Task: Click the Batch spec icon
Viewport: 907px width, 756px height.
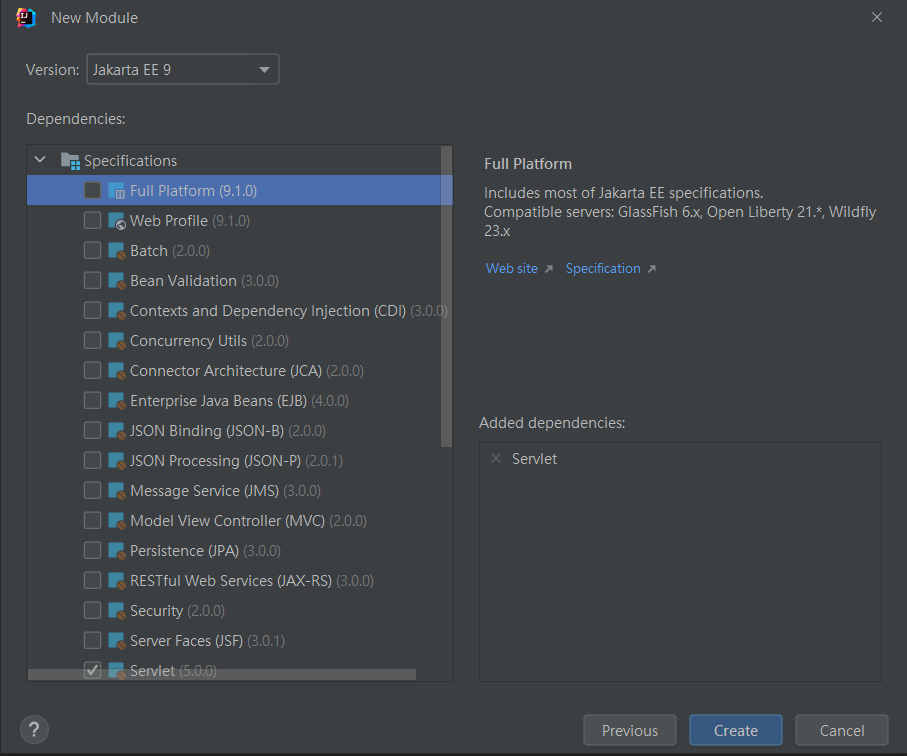Action: click(x=116, y=251)
